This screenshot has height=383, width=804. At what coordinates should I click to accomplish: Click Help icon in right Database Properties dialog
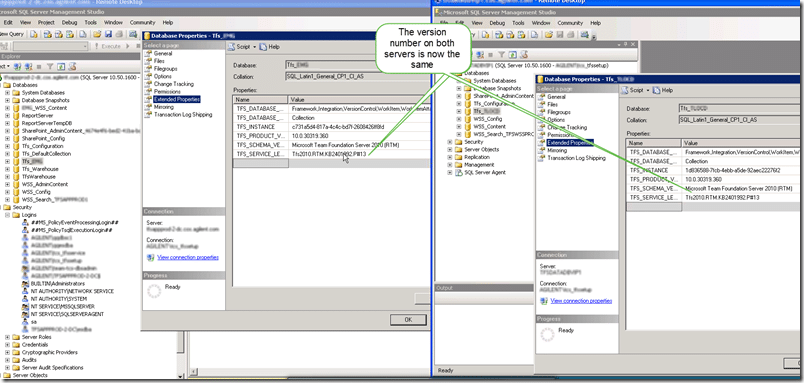tap(662, 90)
